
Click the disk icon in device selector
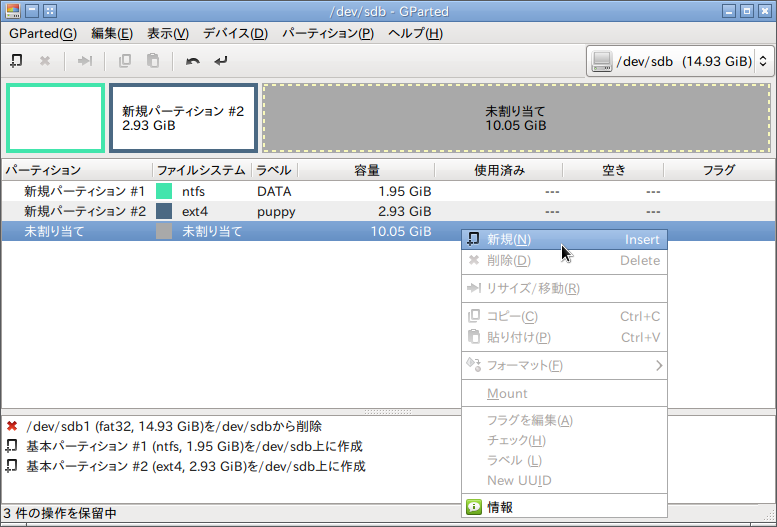click(602, 61)
